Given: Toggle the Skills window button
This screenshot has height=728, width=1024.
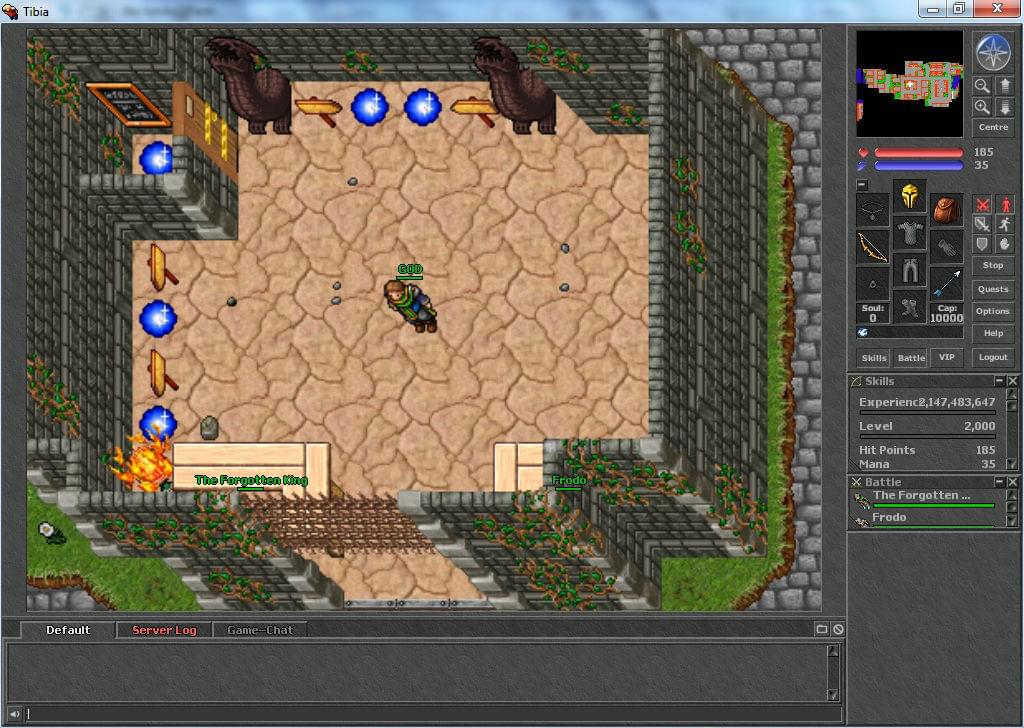Looking at the screenshot, I should [874, 357].
